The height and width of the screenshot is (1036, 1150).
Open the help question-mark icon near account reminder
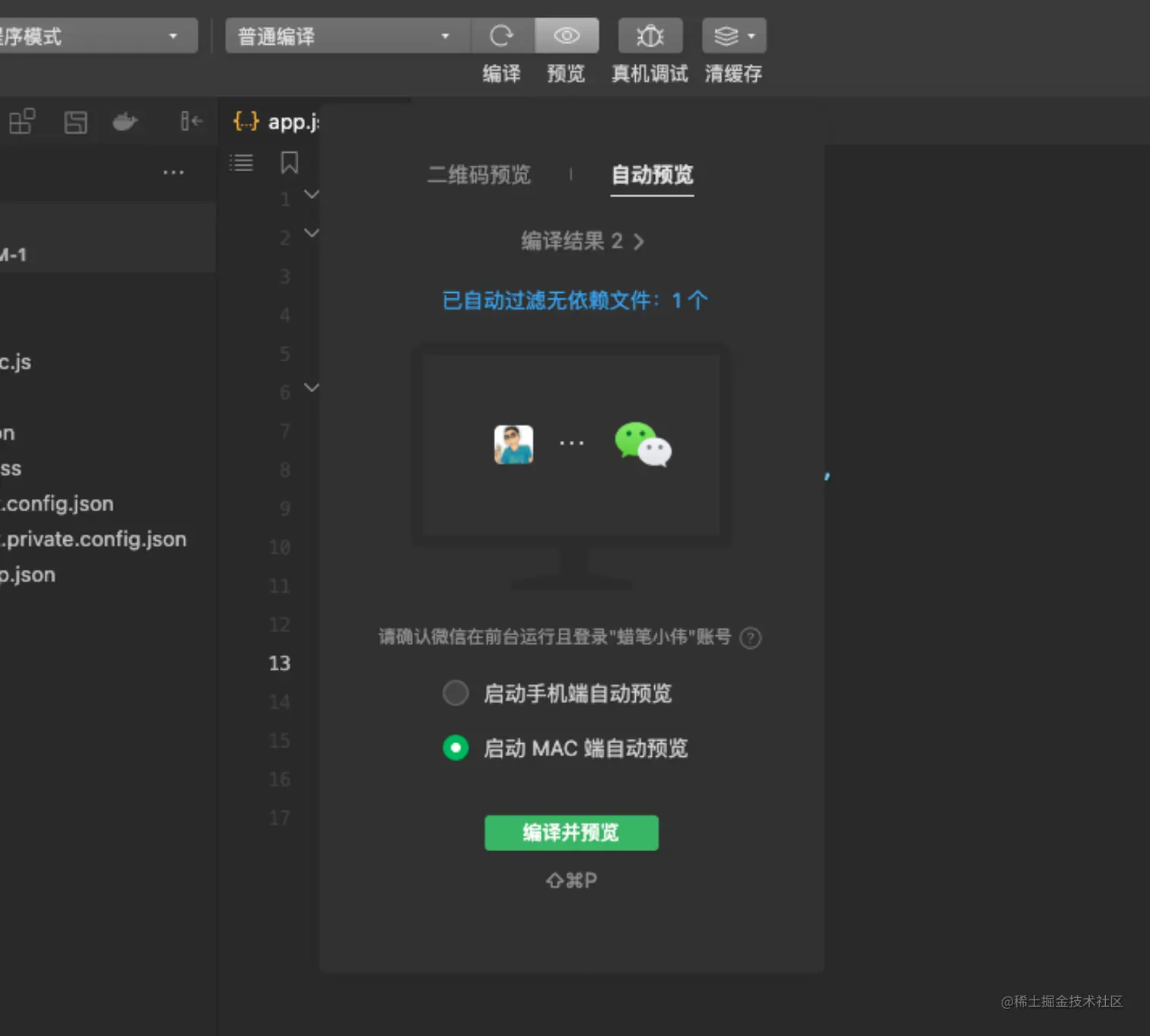point(751,638)
